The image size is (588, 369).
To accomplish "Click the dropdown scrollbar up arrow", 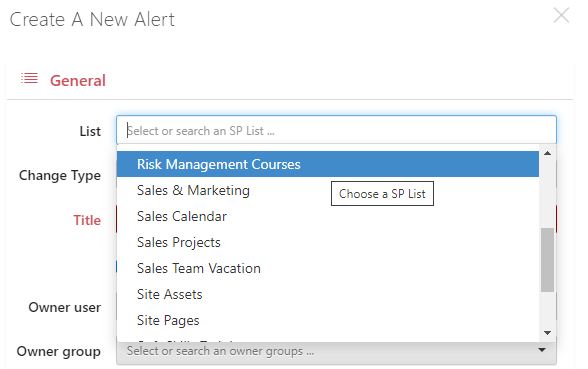I will coord(548,153).
